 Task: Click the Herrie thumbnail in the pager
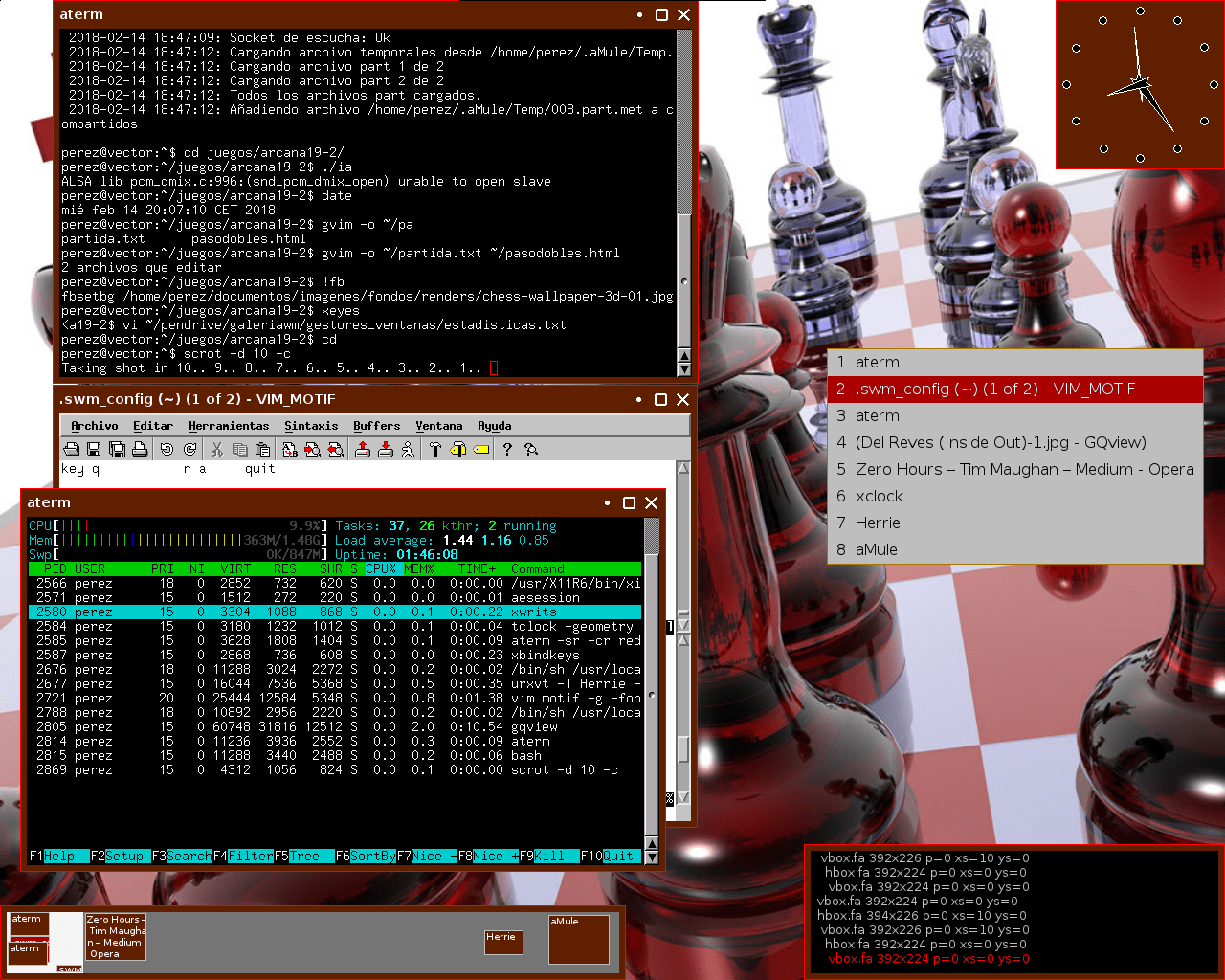tap(504, 942)
